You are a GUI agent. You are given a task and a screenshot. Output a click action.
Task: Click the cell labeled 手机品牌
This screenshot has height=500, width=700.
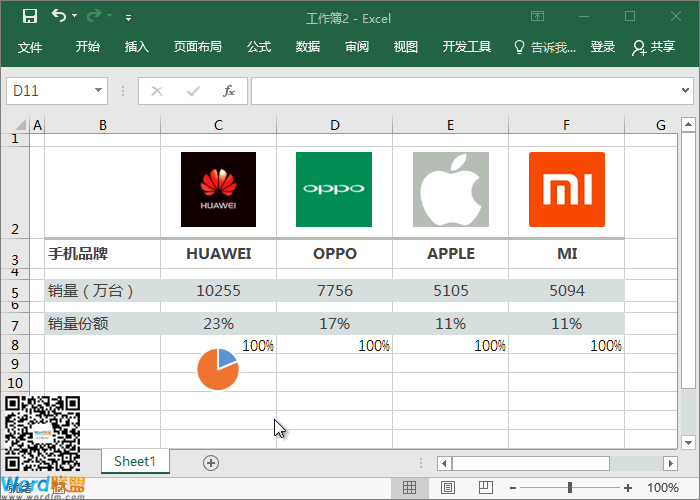tap(102, 254)
